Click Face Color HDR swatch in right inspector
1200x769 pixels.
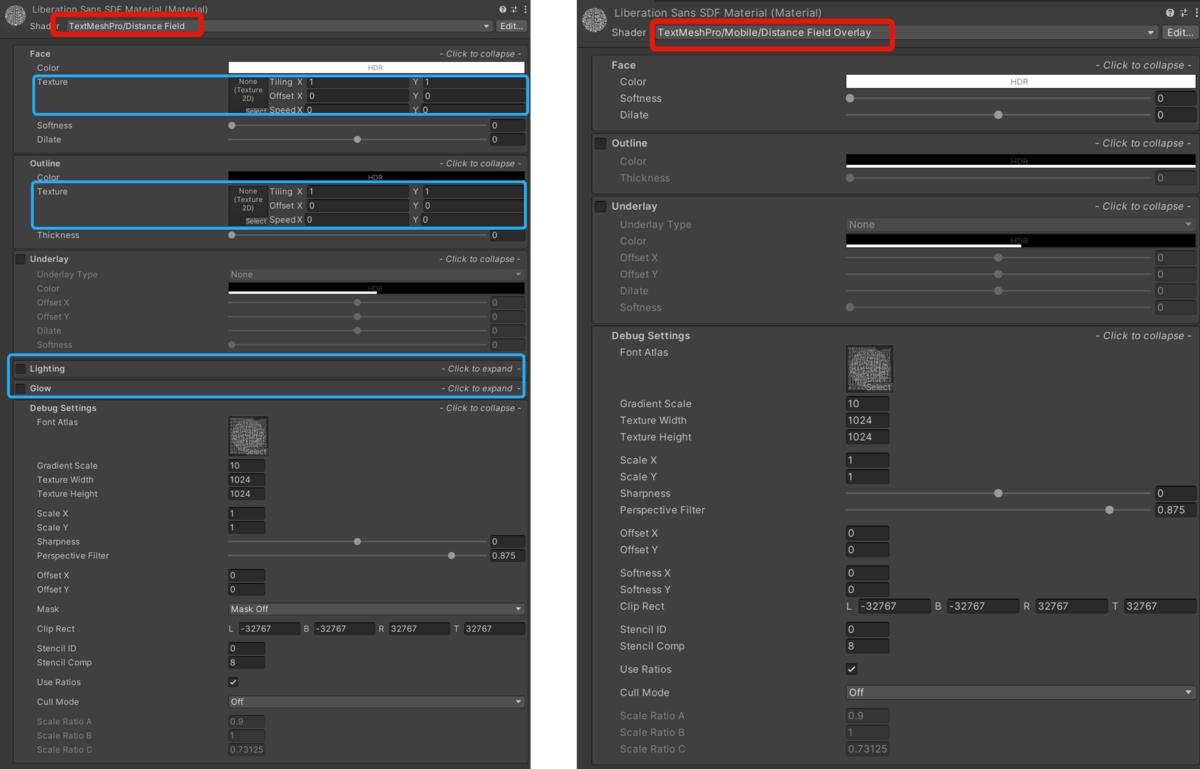(1021, 82)
